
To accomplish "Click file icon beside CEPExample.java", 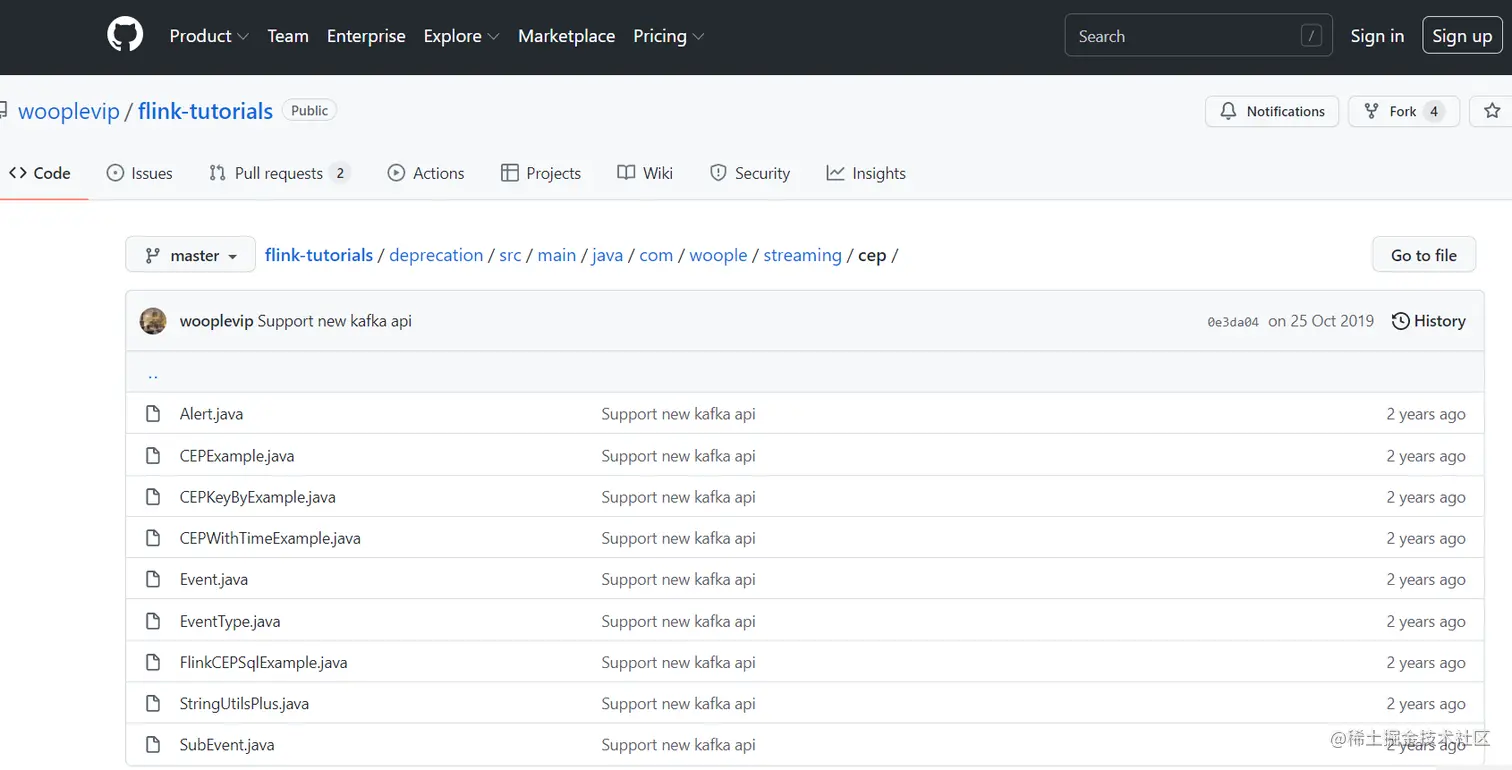I will [153, 456].
